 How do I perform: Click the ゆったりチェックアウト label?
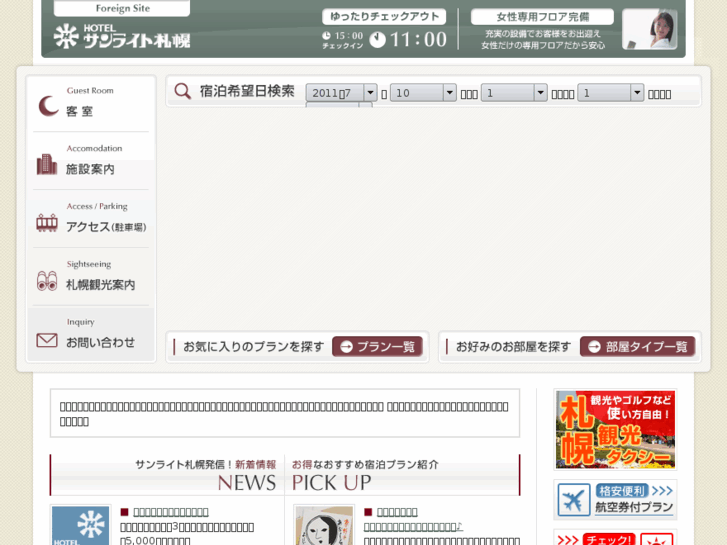tap(384, 17)
